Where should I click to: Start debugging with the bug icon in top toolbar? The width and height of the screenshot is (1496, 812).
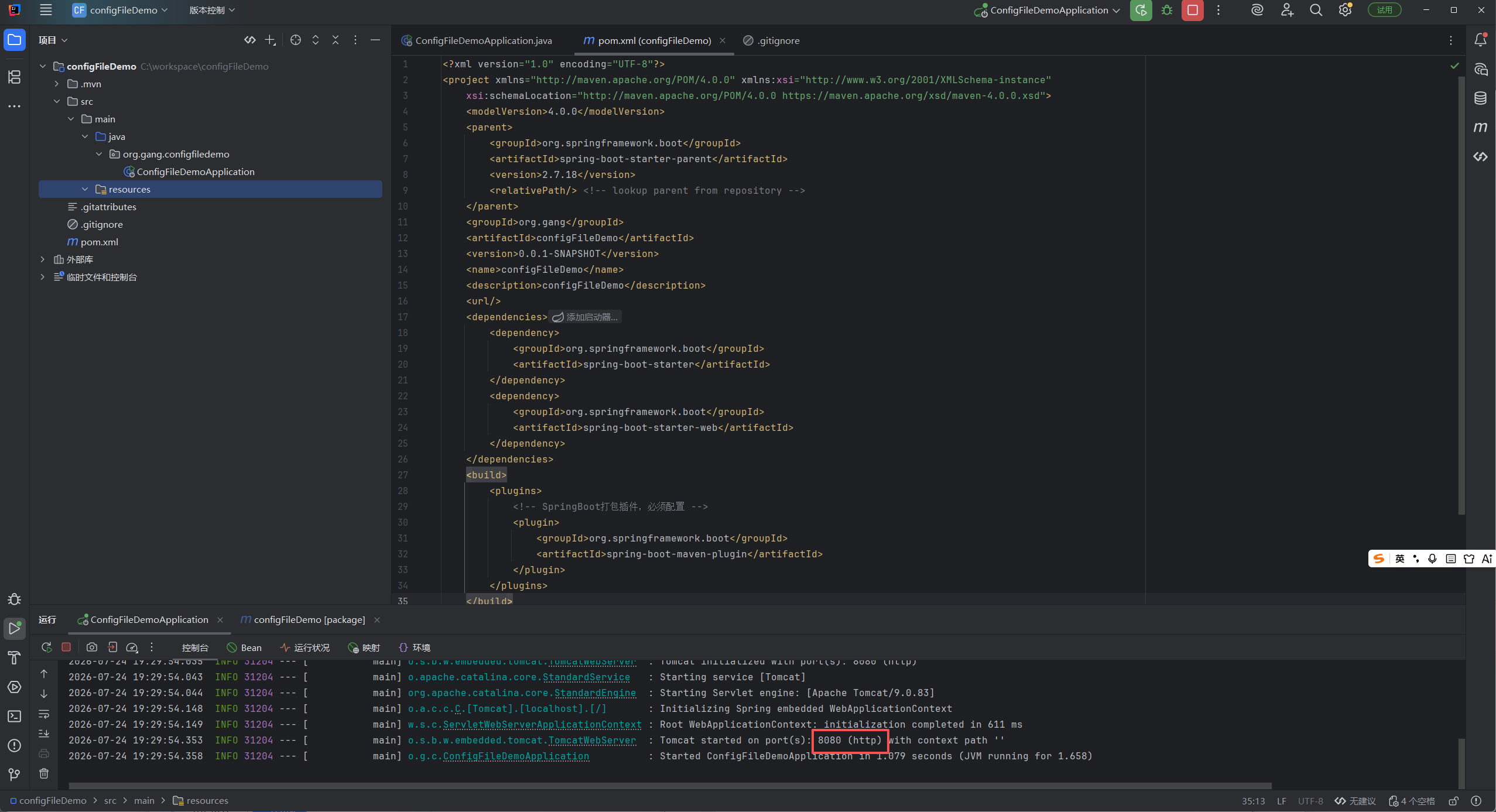pos(1167,10)
